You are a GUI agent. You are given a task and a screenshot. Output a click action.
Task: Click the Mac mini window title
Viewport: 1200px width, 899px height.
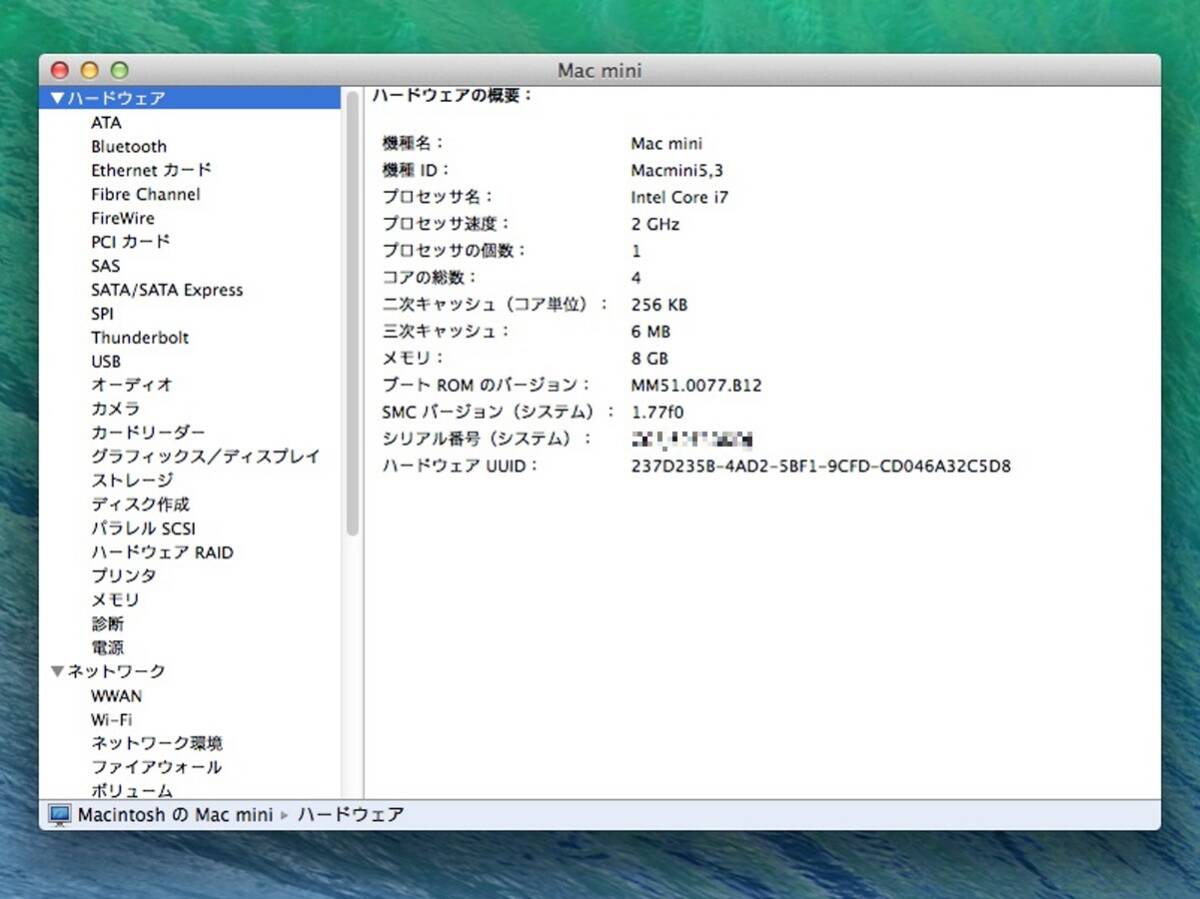[x=600, y=71]
